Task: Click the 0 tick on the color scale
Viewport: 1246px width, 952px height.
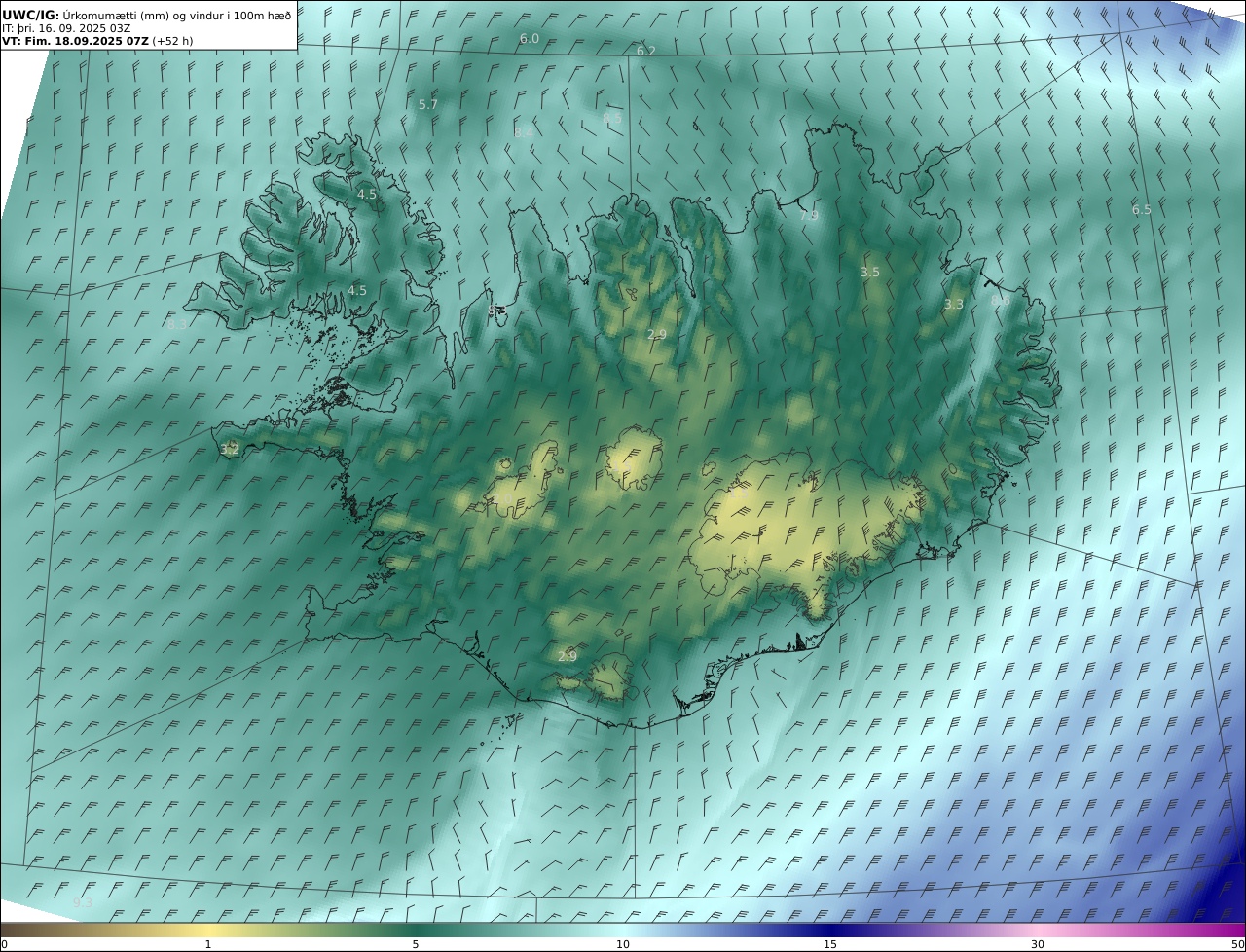Action: coord(4,944)
